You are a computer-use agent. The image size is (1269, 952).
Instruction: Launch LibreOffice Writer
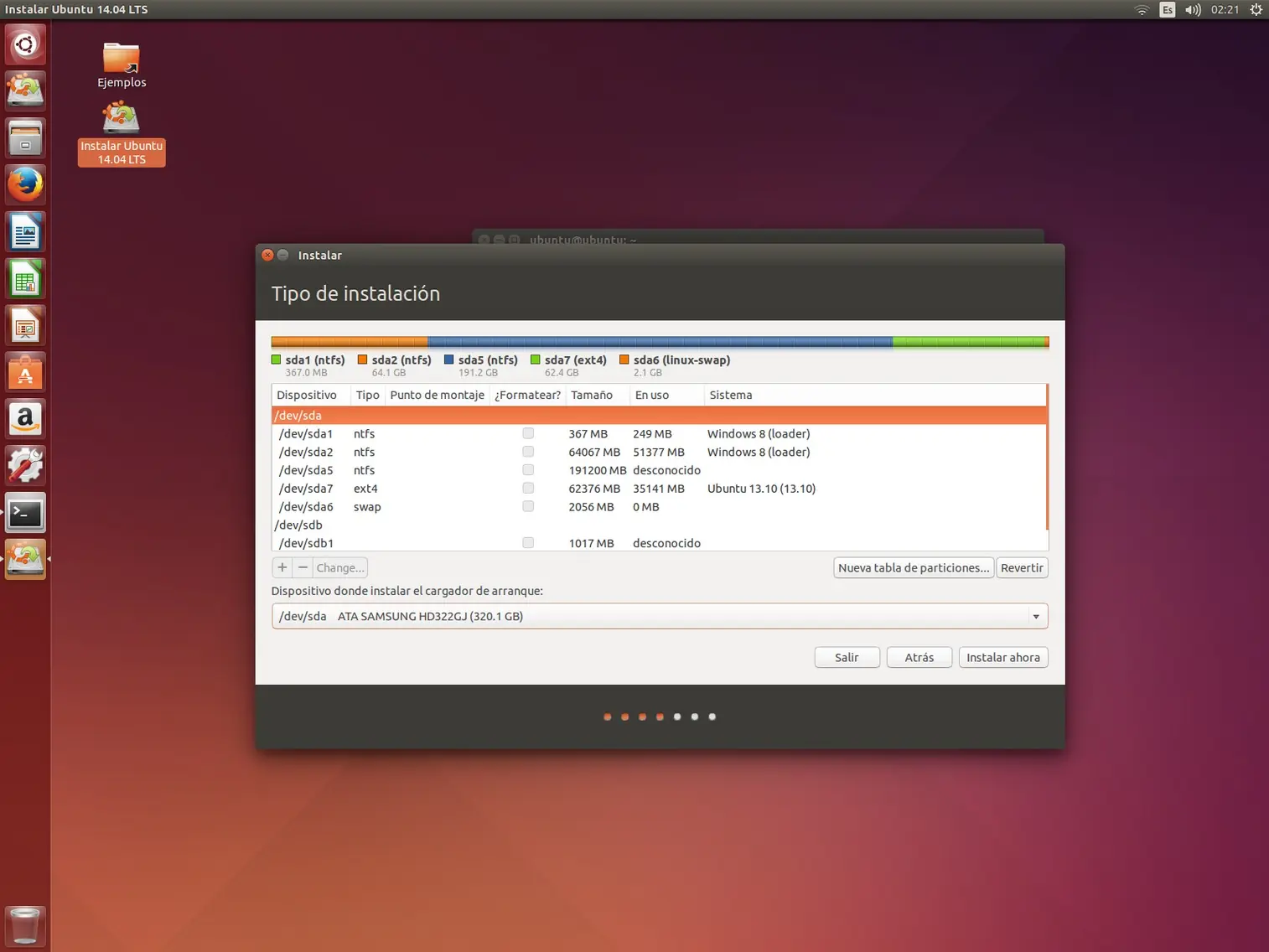(x=25, y=231)
